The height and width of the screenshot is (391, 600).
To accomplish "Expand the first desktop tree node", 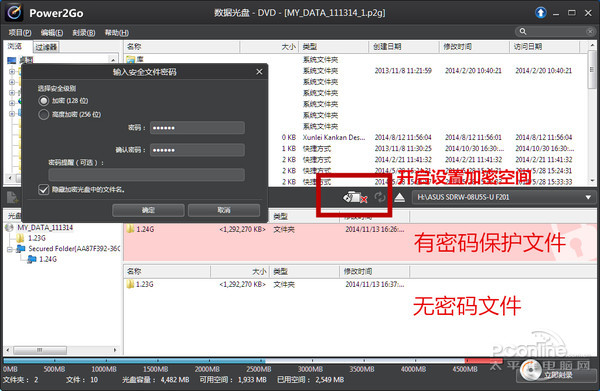I will (x=11, y=72).
